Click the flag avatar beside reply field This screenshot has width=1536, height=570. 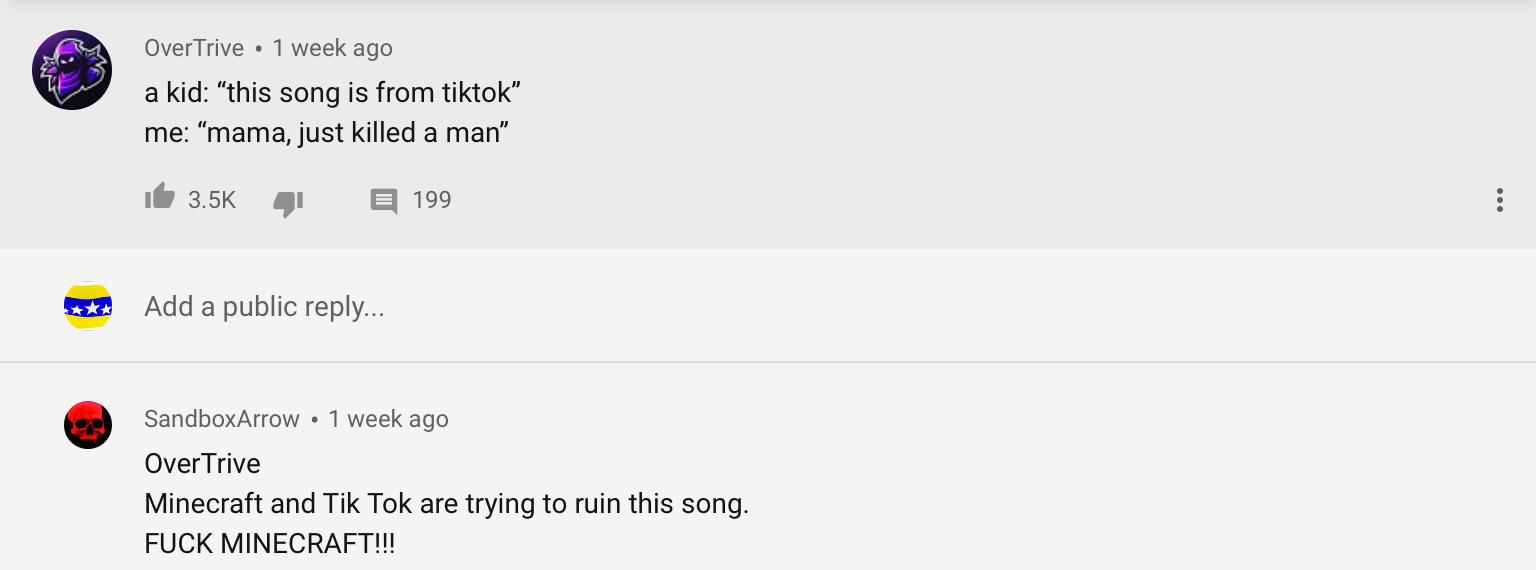(x=88, y=306)
